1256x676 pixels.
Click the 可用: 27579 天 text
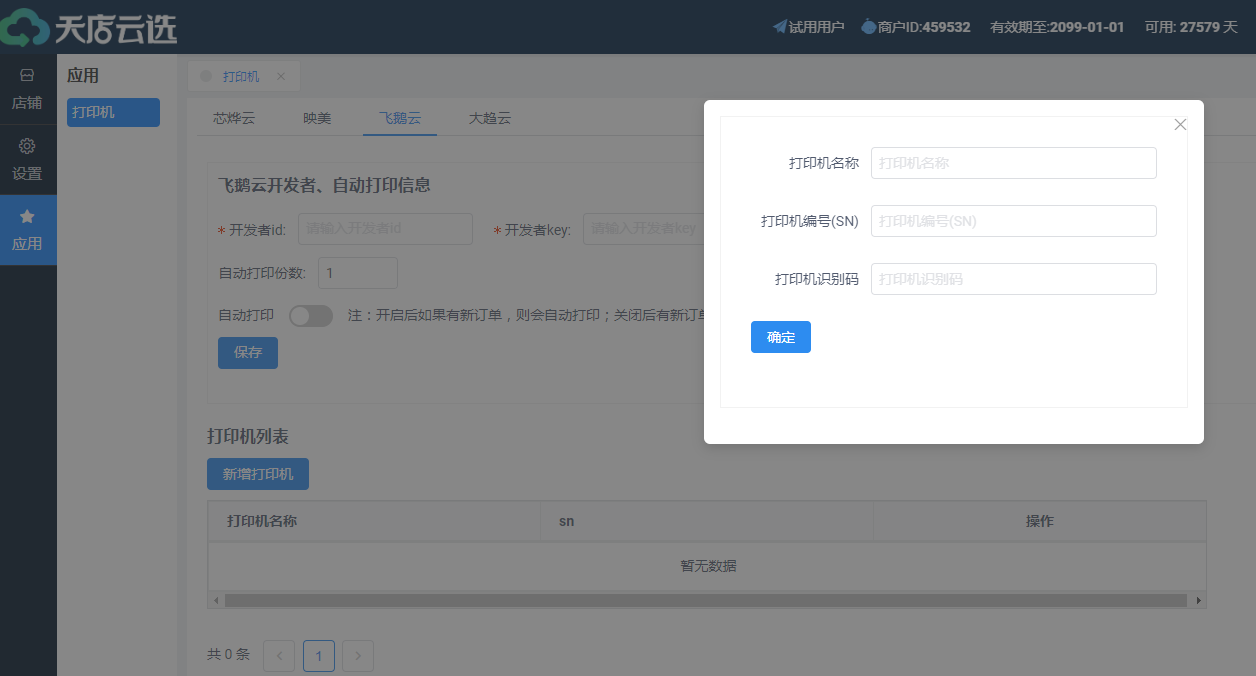1191,27
